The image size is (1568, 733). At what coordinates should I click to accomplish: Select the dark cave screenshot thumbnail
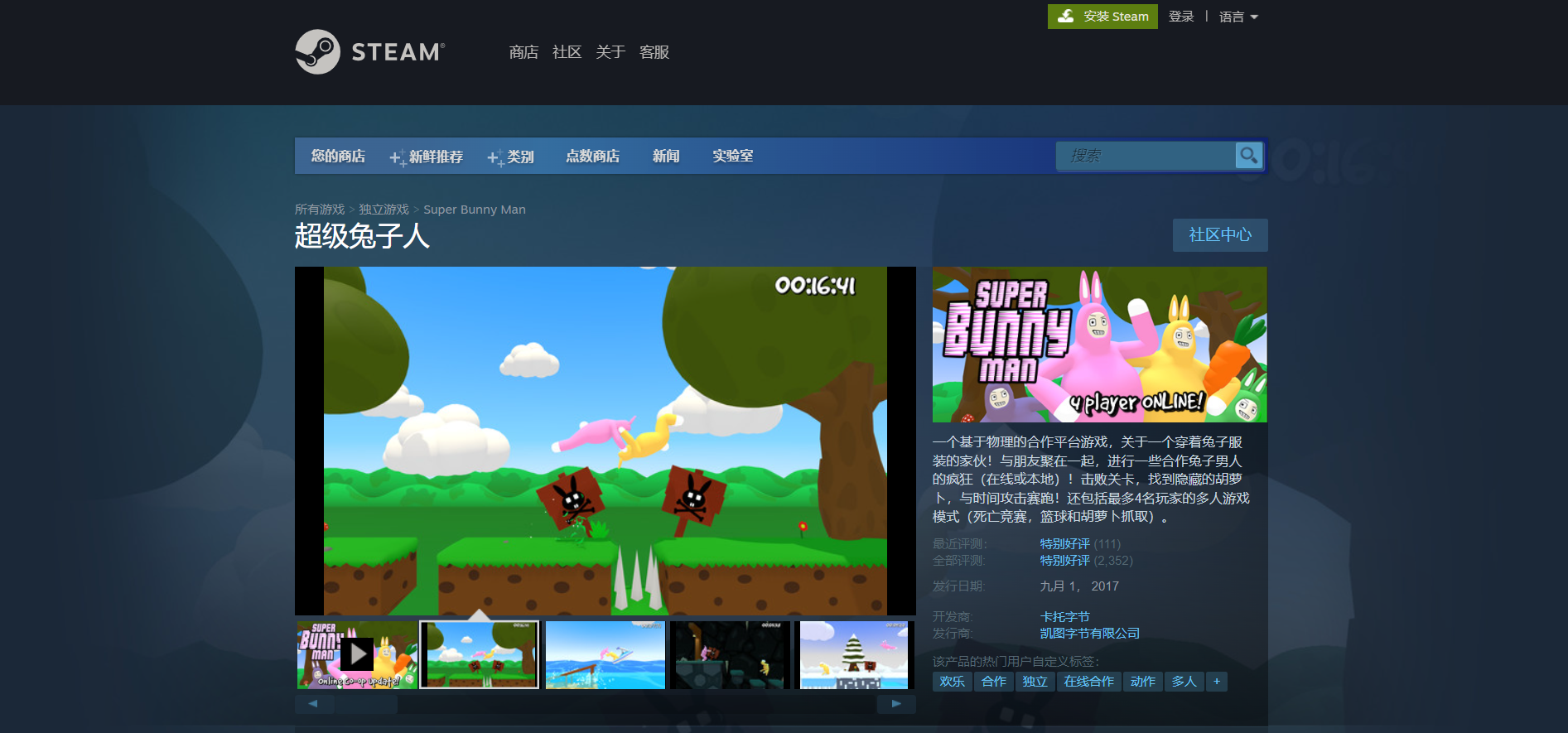click(730, 655)
